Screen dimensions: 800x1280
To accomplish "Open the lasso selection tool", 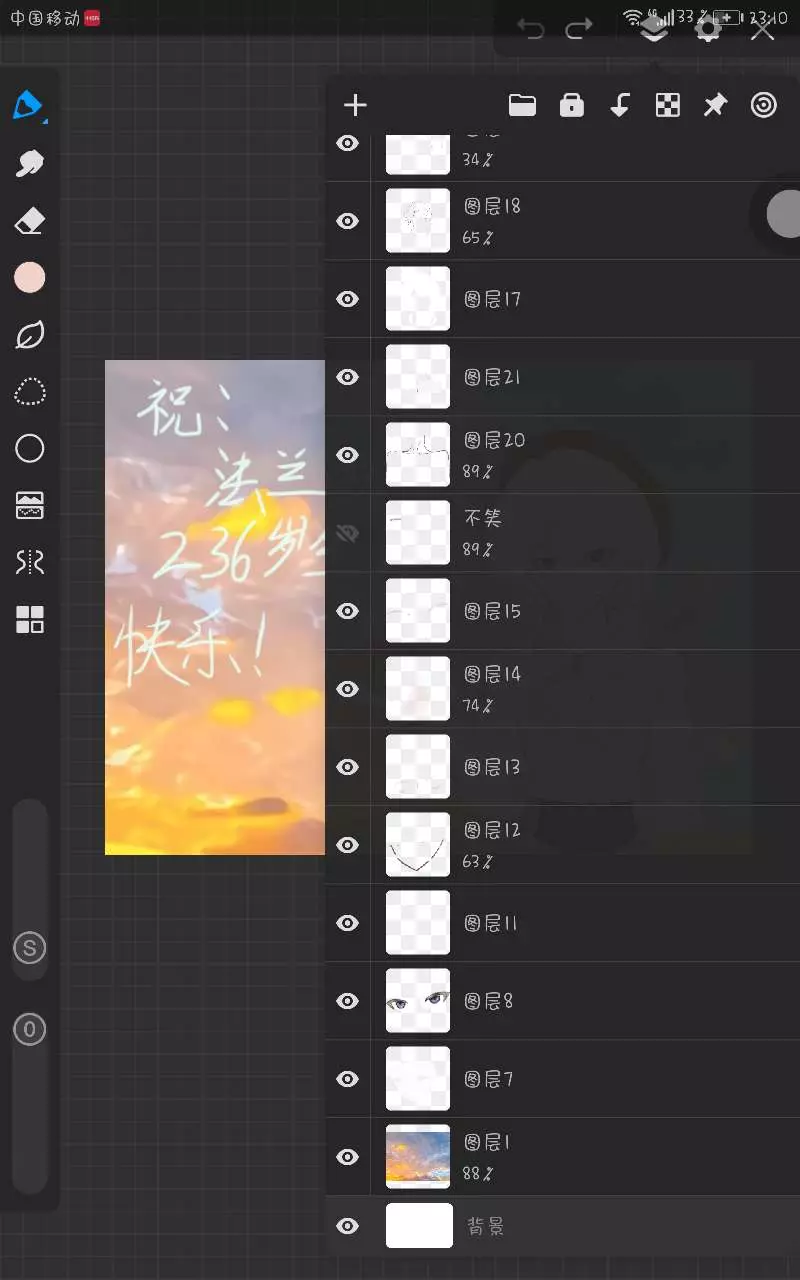I will (29, 391).
